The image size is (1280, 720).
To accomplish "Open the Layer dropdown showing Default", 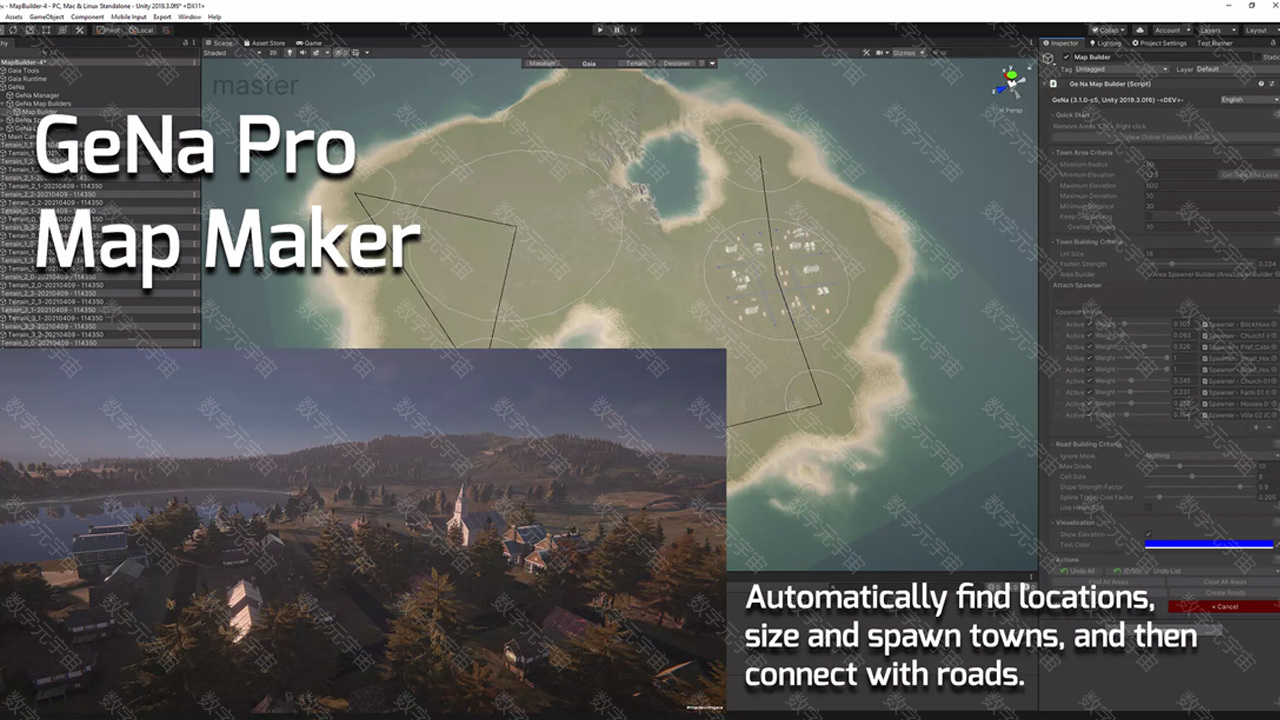I will pos(1237,69).
